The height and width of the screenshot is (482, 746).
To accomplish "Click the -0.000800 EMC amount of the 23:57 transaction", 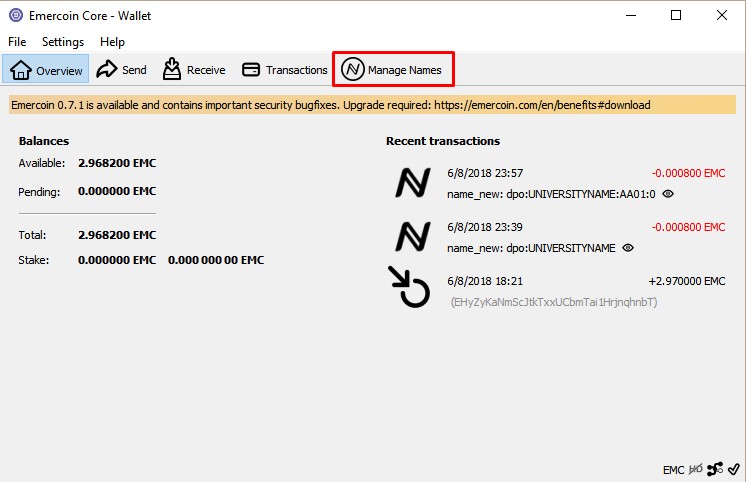I will [x=688, y=173].
